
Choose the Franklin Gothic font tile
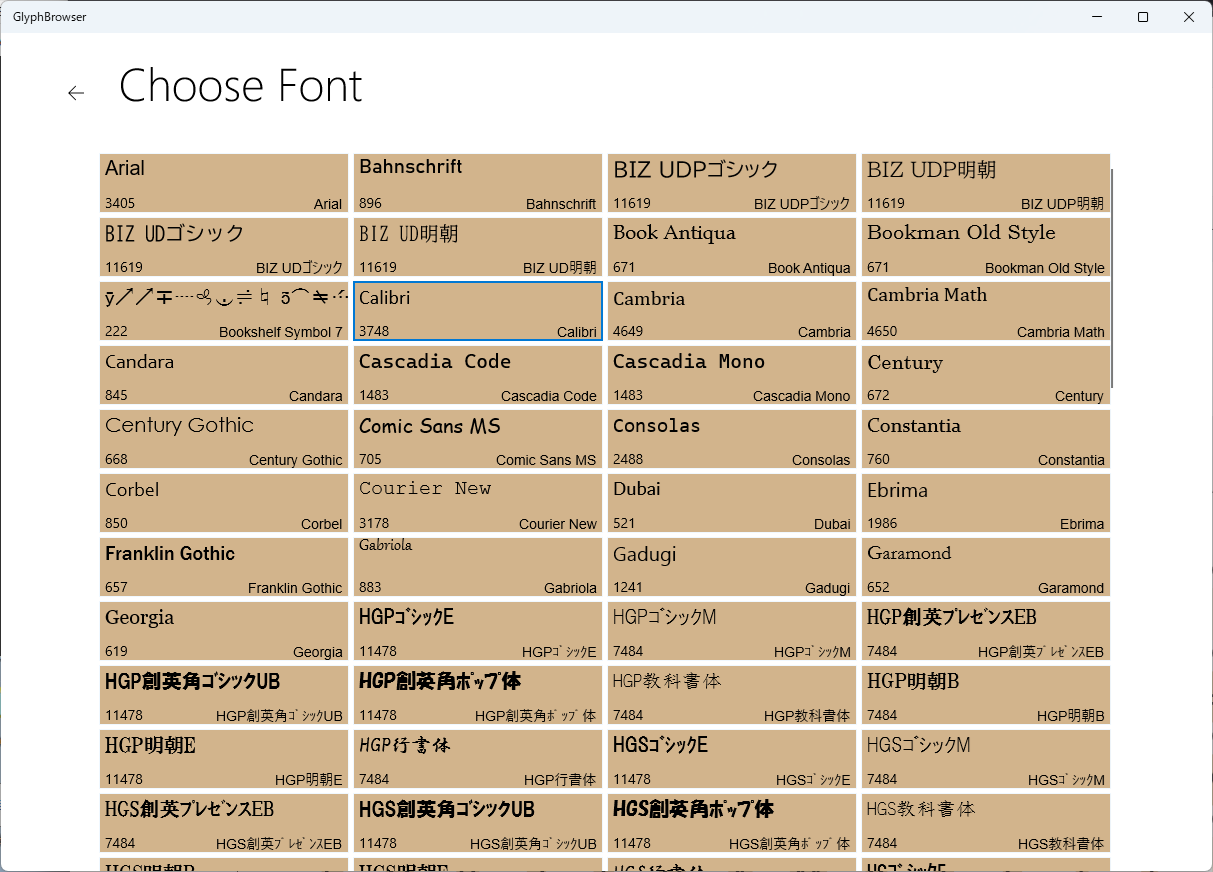(224, 568)
